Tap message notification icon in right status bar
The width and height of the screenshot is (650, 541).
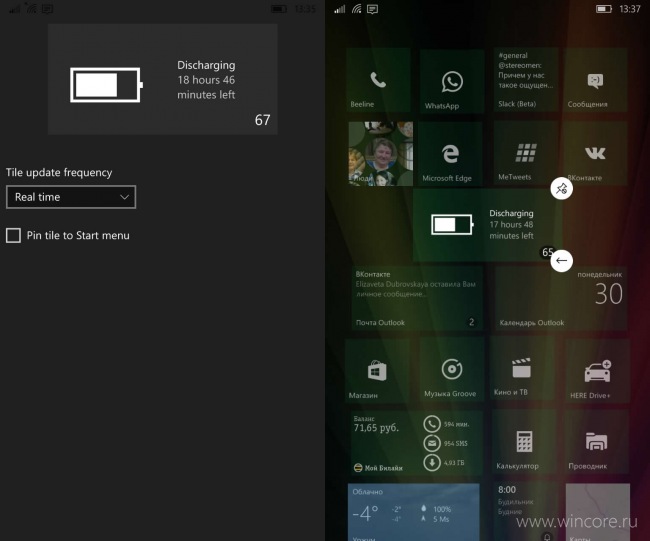(373, 9)
